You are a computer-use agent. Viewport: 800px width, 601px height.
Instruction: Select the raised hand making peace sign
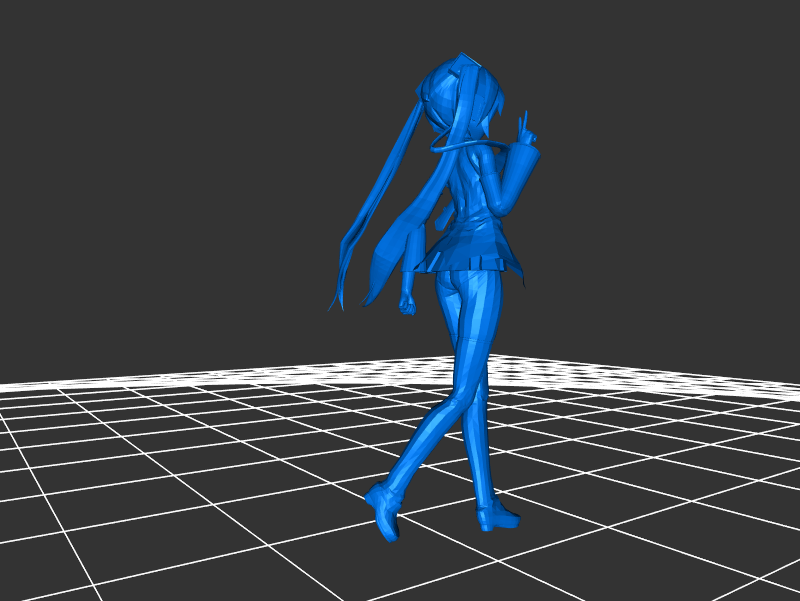pyautogui.click(x=523, y=130)
